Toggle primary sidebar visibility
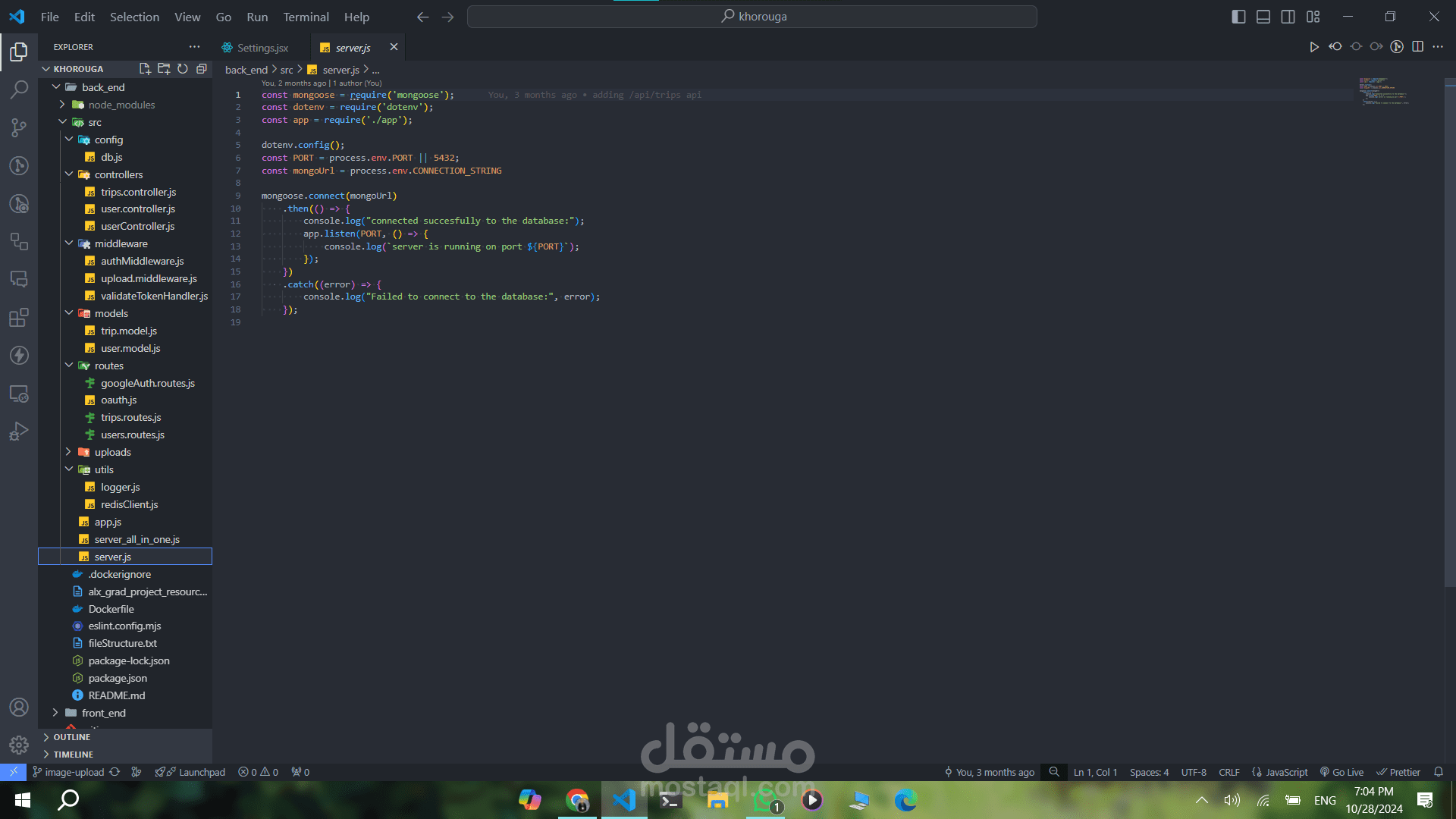Screen dimensions: 1456x819 pyautogui.click(x=1238, y=17)
